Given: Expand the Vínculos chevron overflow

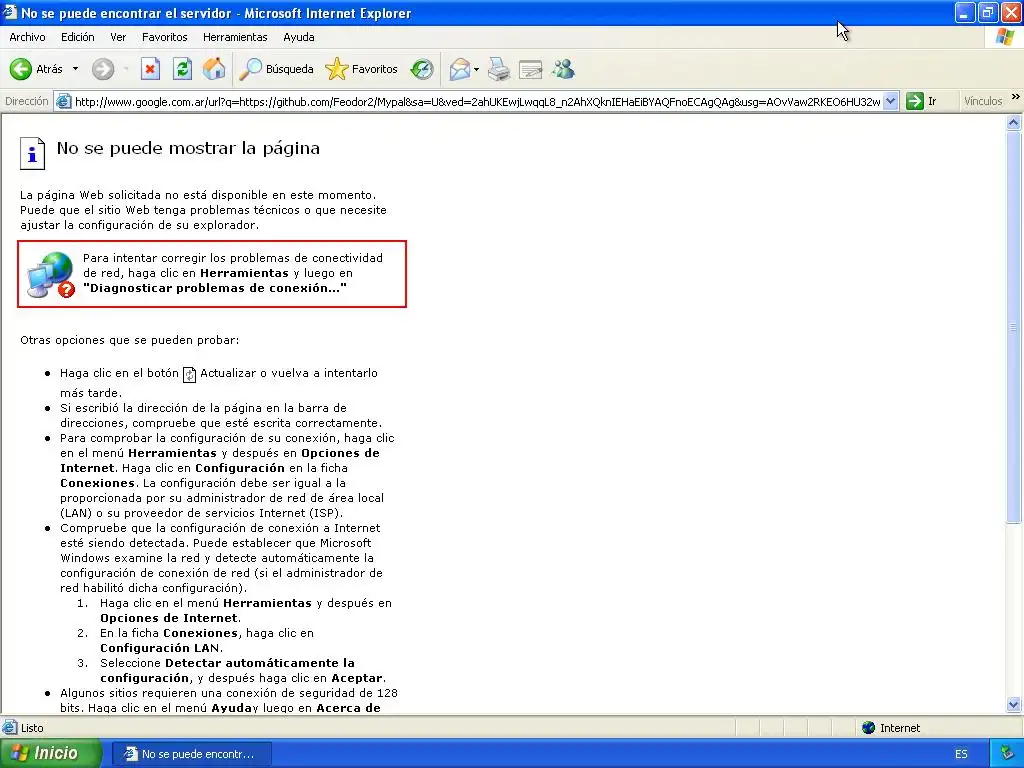Looking at the screenshot, I should click(x=1016, y=97).
